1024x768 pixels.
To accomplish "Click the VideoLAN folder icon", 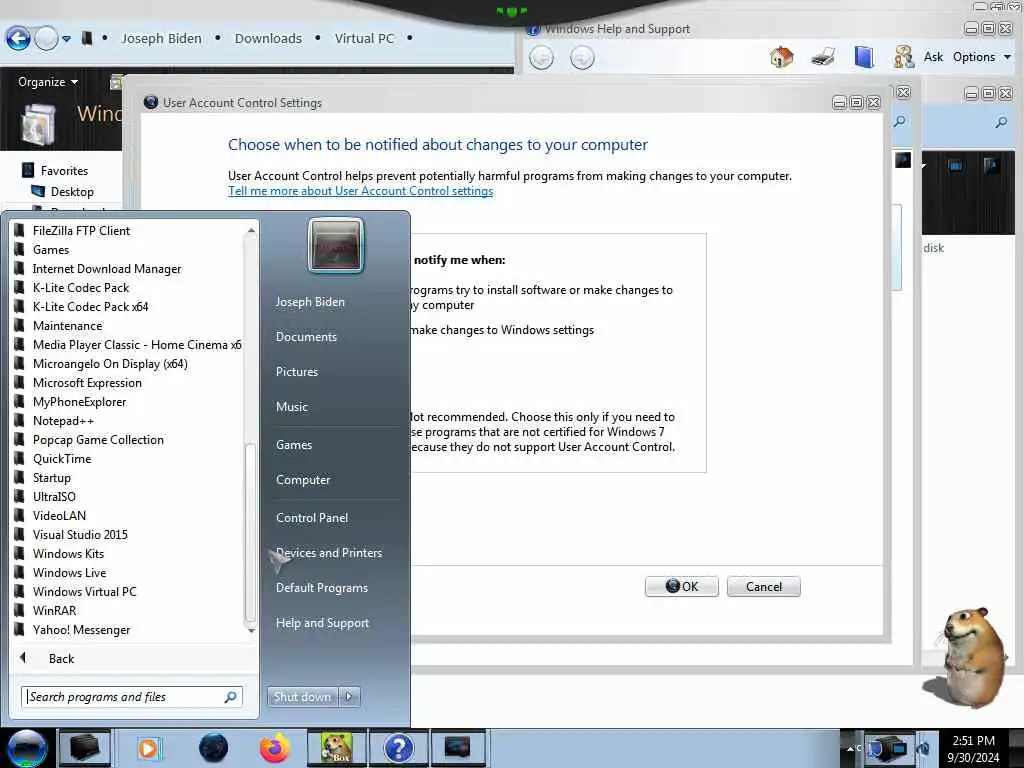I will 20,515.
